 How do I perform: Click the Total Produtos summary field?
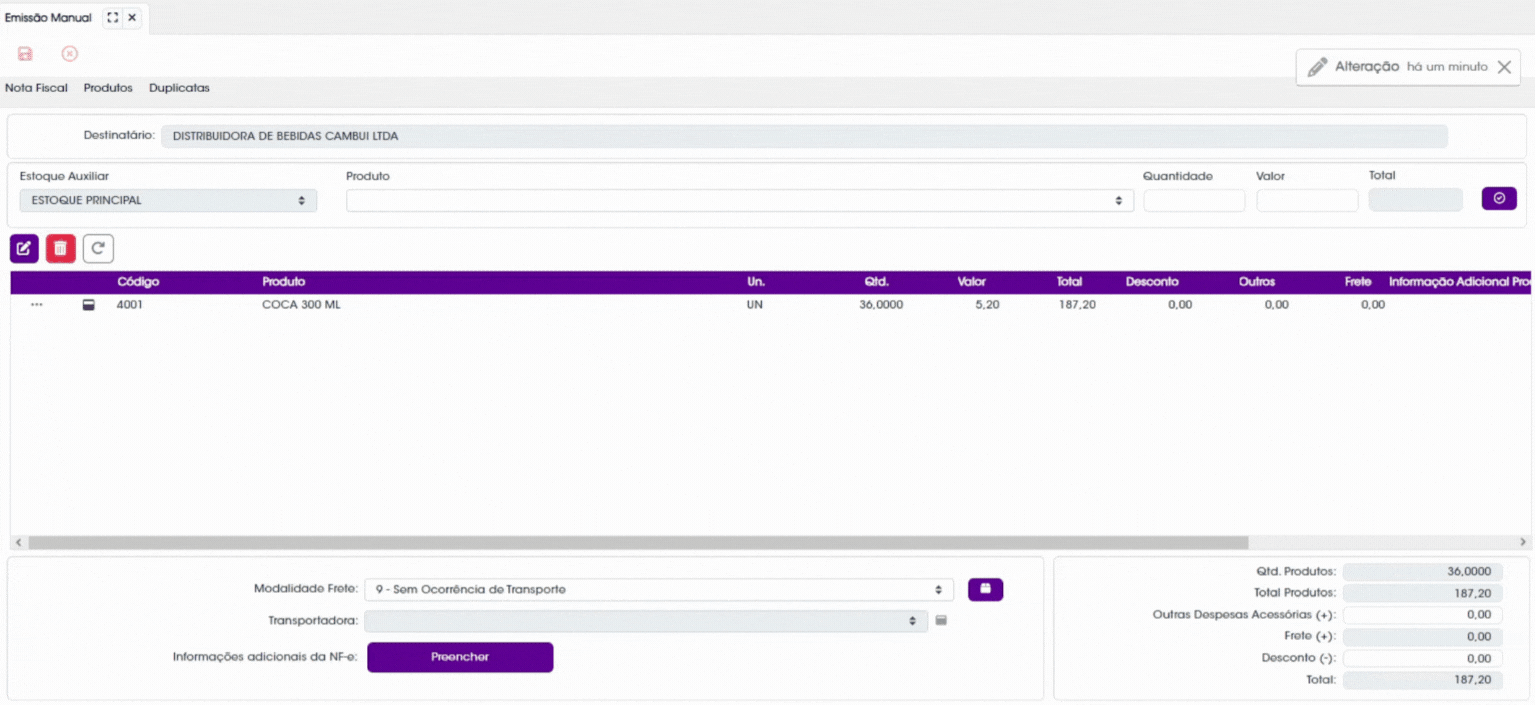pos(1422,593)
